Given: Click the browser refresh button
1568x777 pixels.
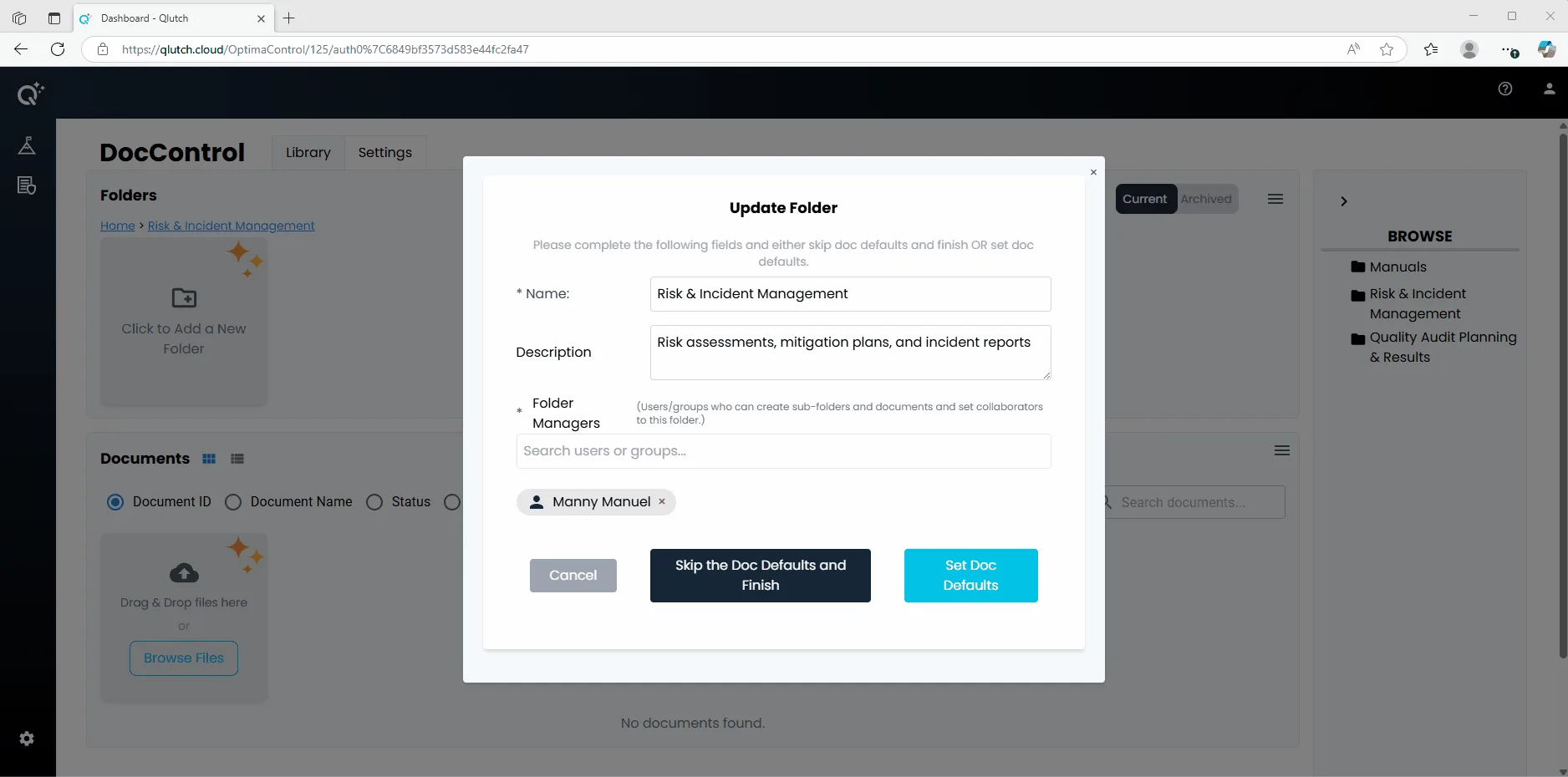Looking at the screenshot, I should [x=58, y=49].
